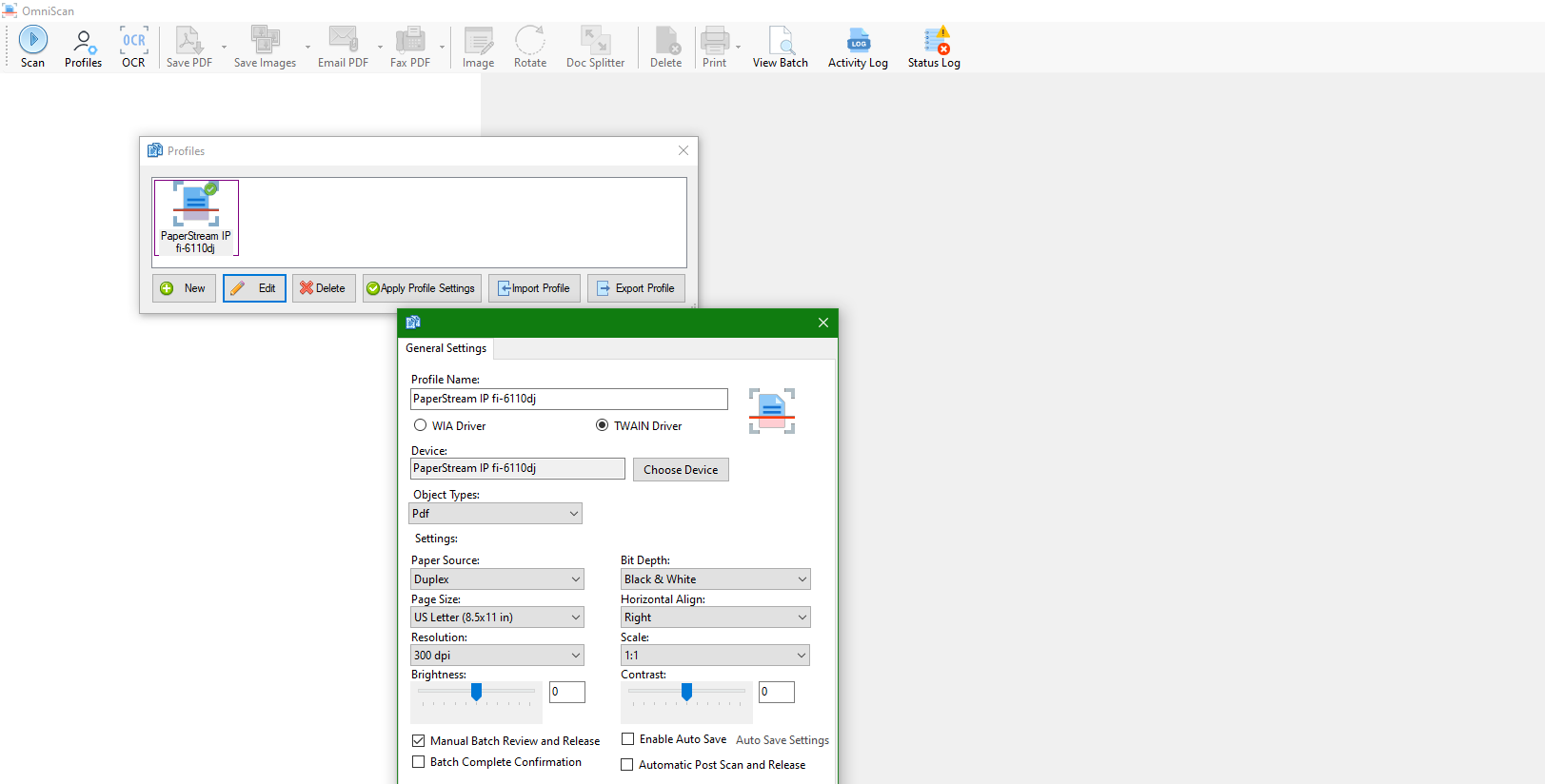Open the Paper Source dropdown

(x=497, y=579)
